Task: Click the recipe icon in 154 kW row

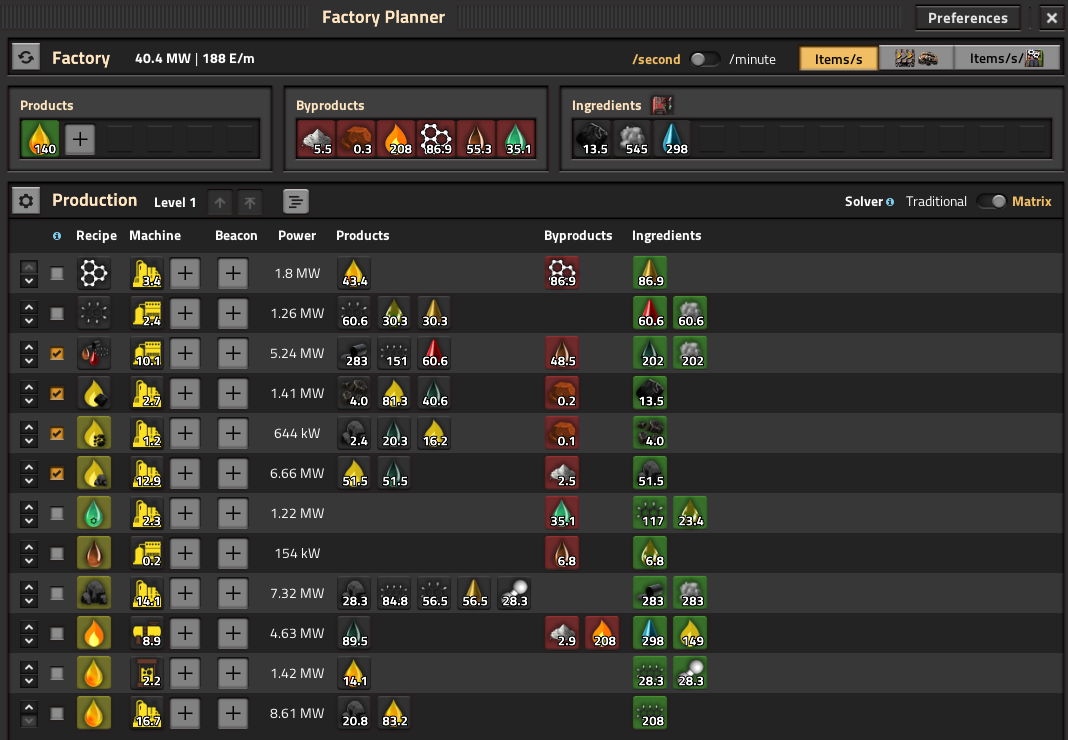Action: click(94, 553)
